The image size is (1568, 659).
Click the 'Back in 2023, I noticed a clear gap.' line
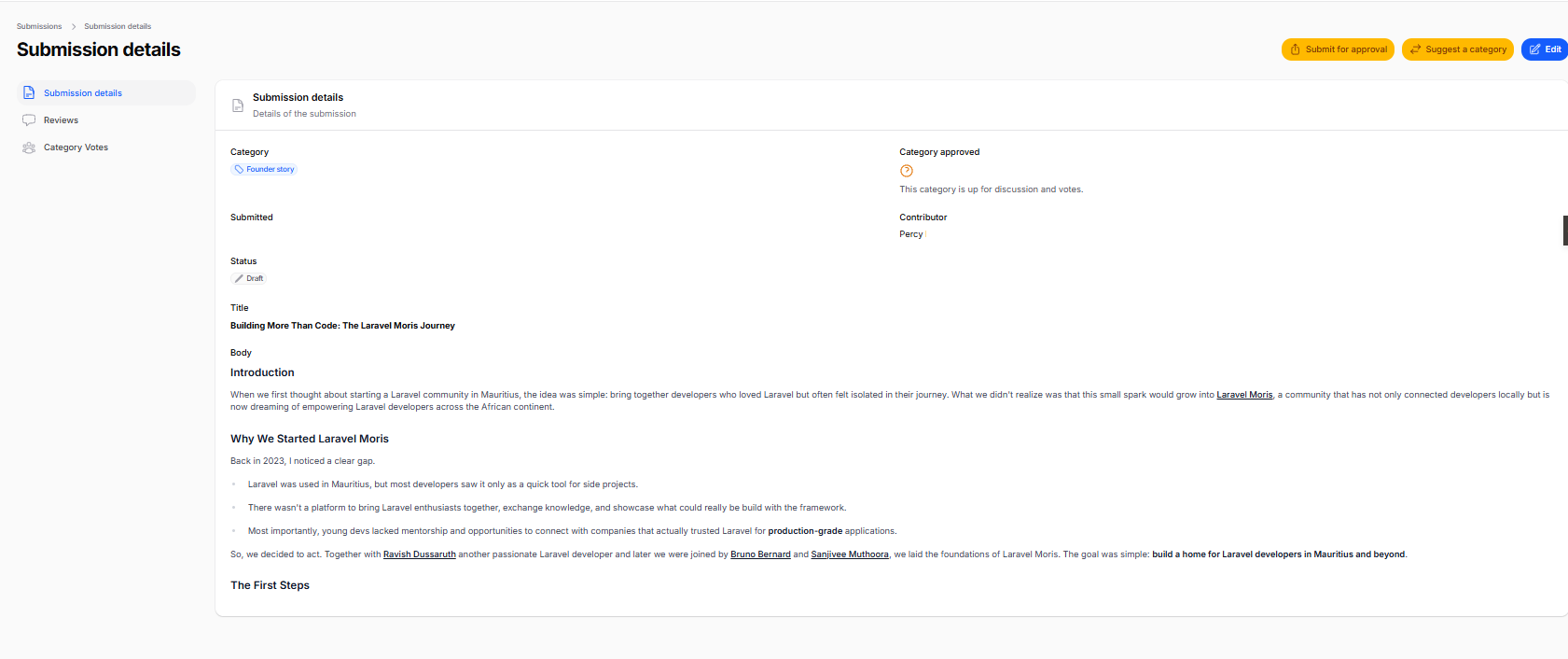[x=303, y=461]
